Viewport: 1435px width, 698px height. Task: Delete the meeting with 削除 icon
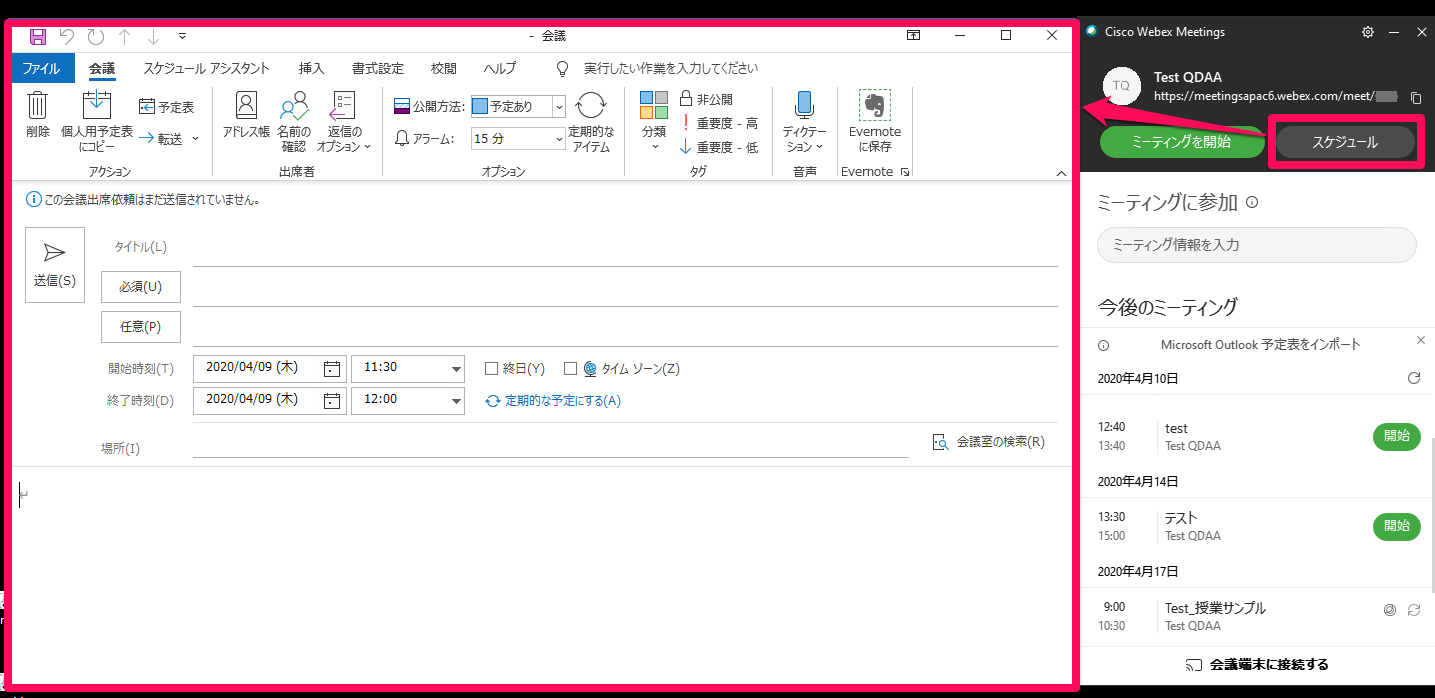[x=38, y=115]
